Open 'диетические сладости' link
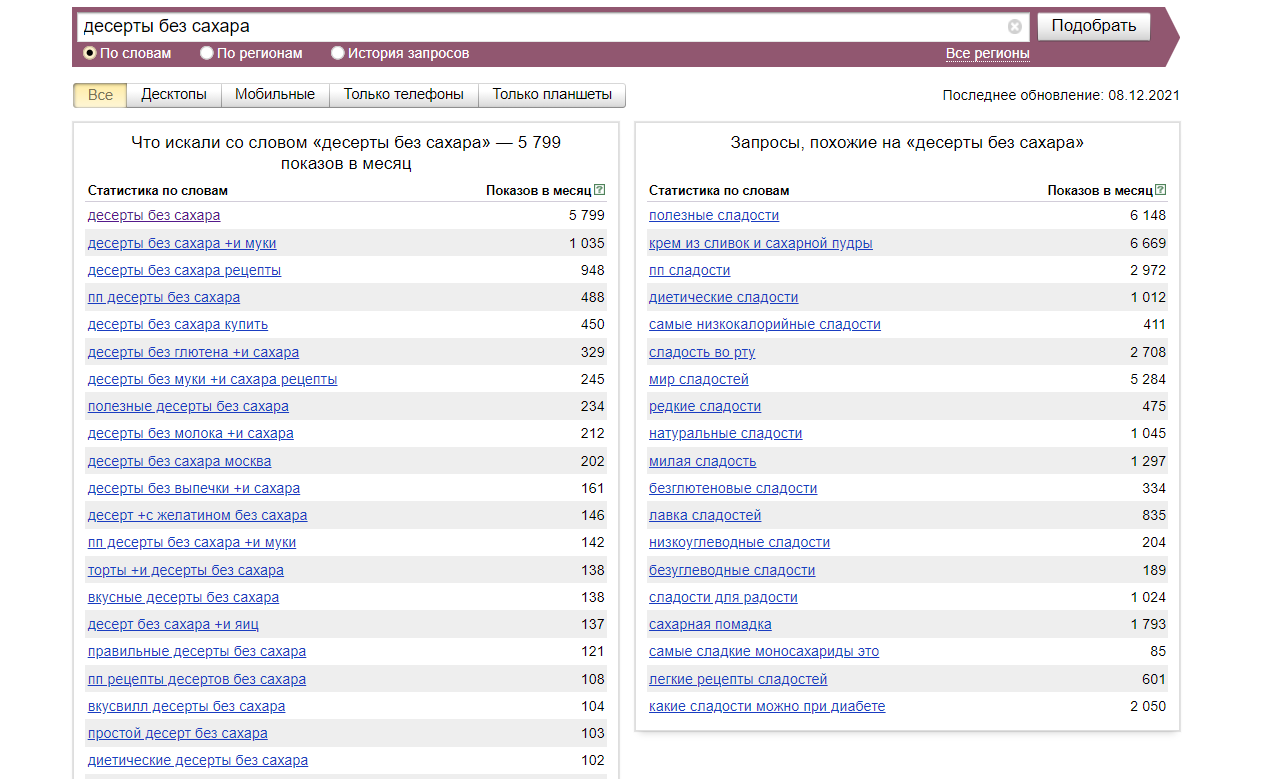Screen dimensions: 1268x779 [x=723, y=297]
